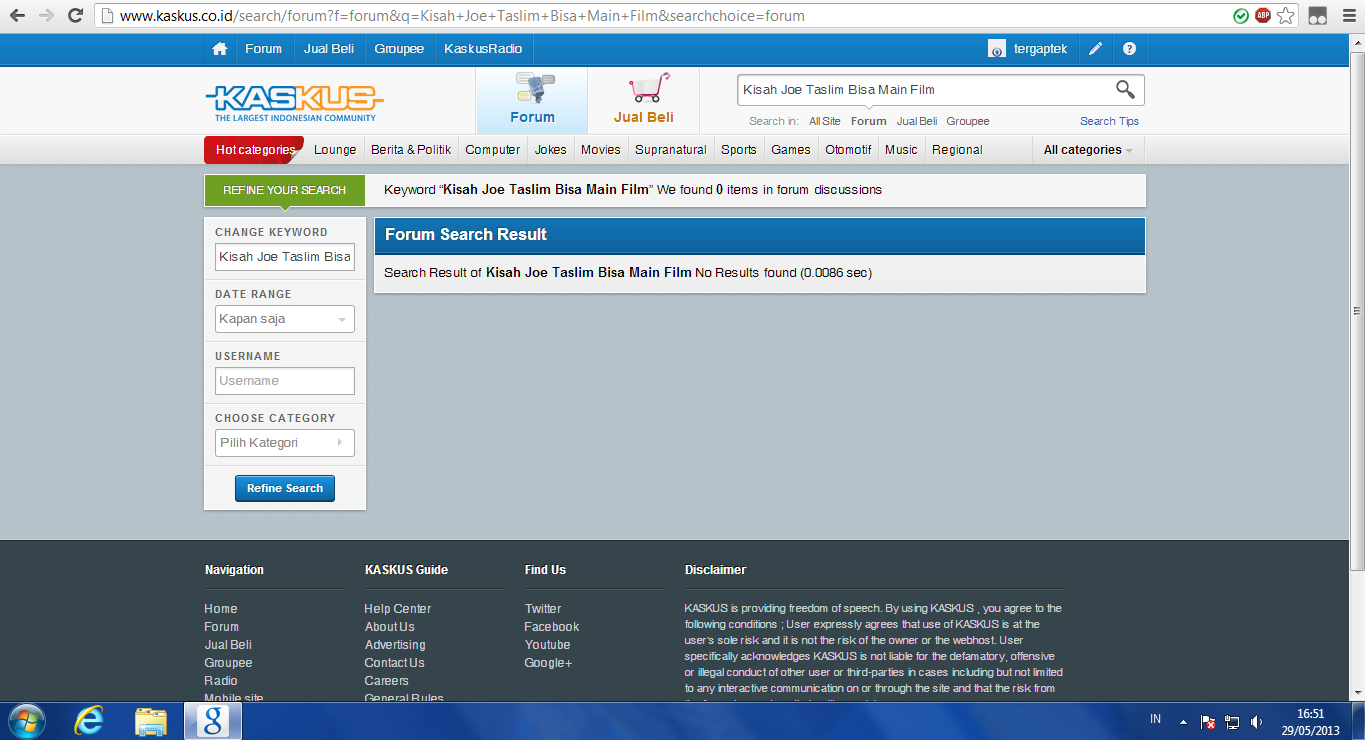Open the Careers footer link
Screen dimensions: 1365x740
(x=387, y=681)
